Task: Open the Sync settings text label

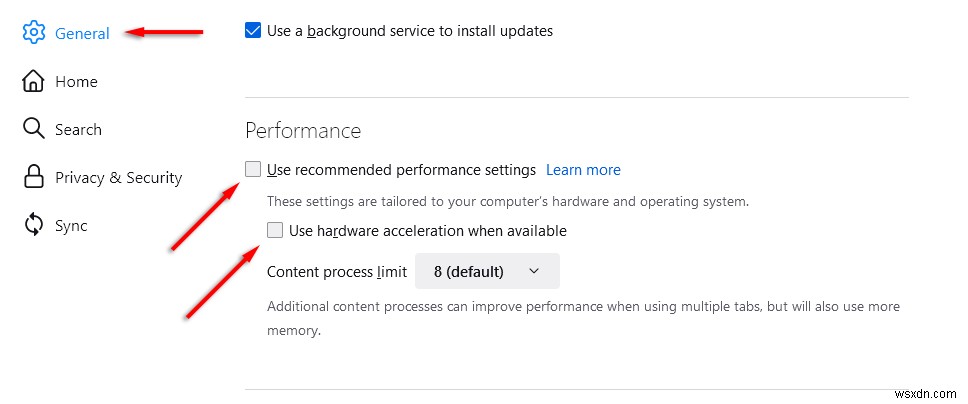Action: click(x=71, y=226)
